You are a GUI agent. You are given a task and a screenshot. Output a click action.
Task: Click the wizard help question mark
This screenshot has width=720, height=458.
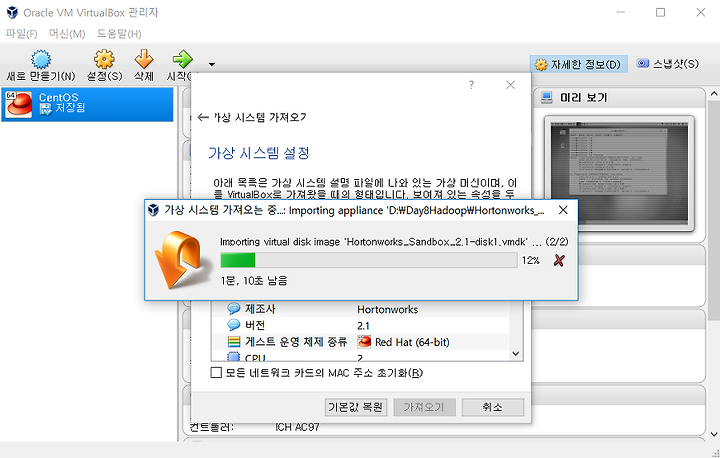(x=471, y=85)
